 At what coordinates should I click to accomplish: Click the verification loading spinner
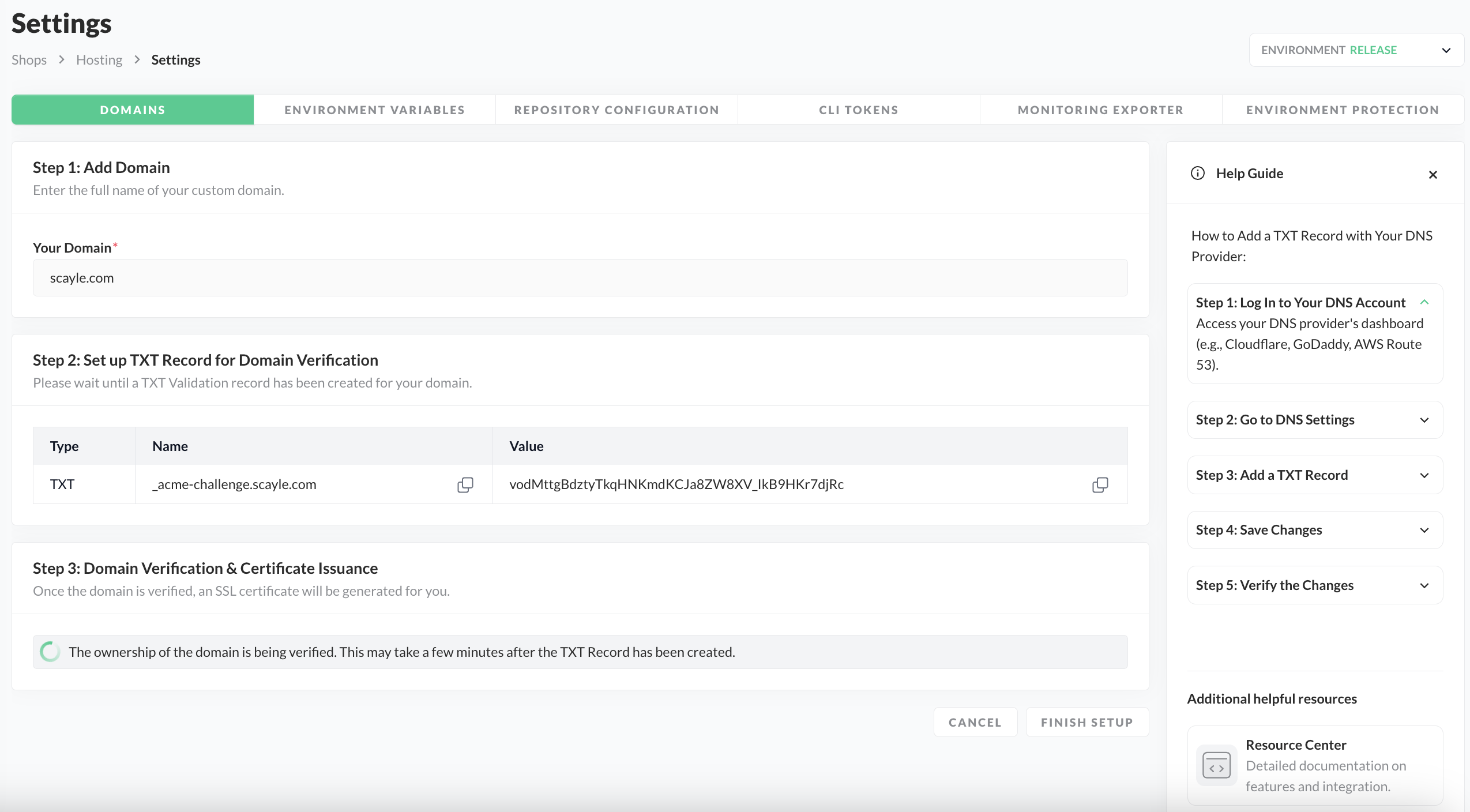(50, 652)
